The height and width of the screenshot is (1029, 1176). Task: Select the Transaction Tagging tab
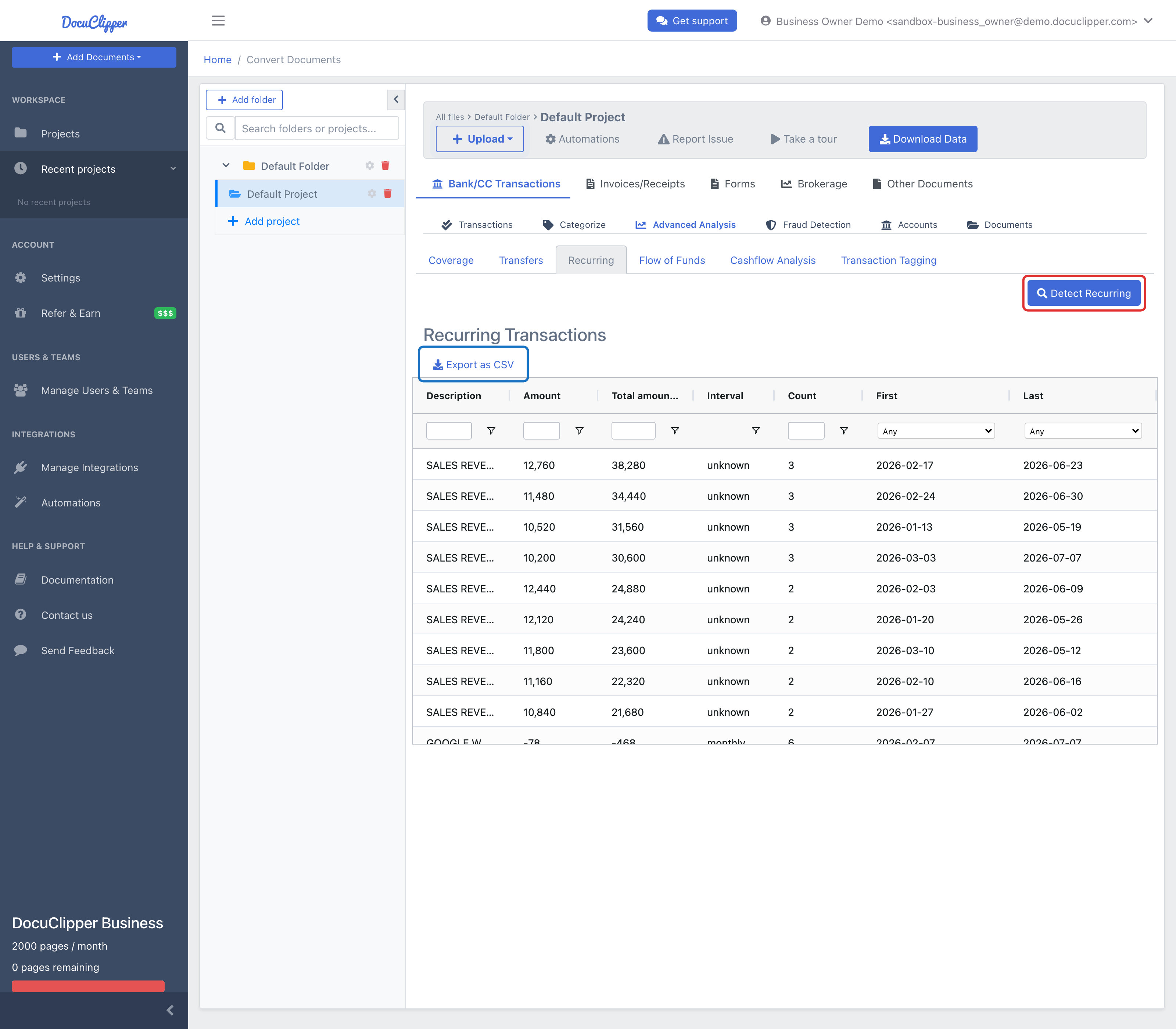tap(888, 260)
